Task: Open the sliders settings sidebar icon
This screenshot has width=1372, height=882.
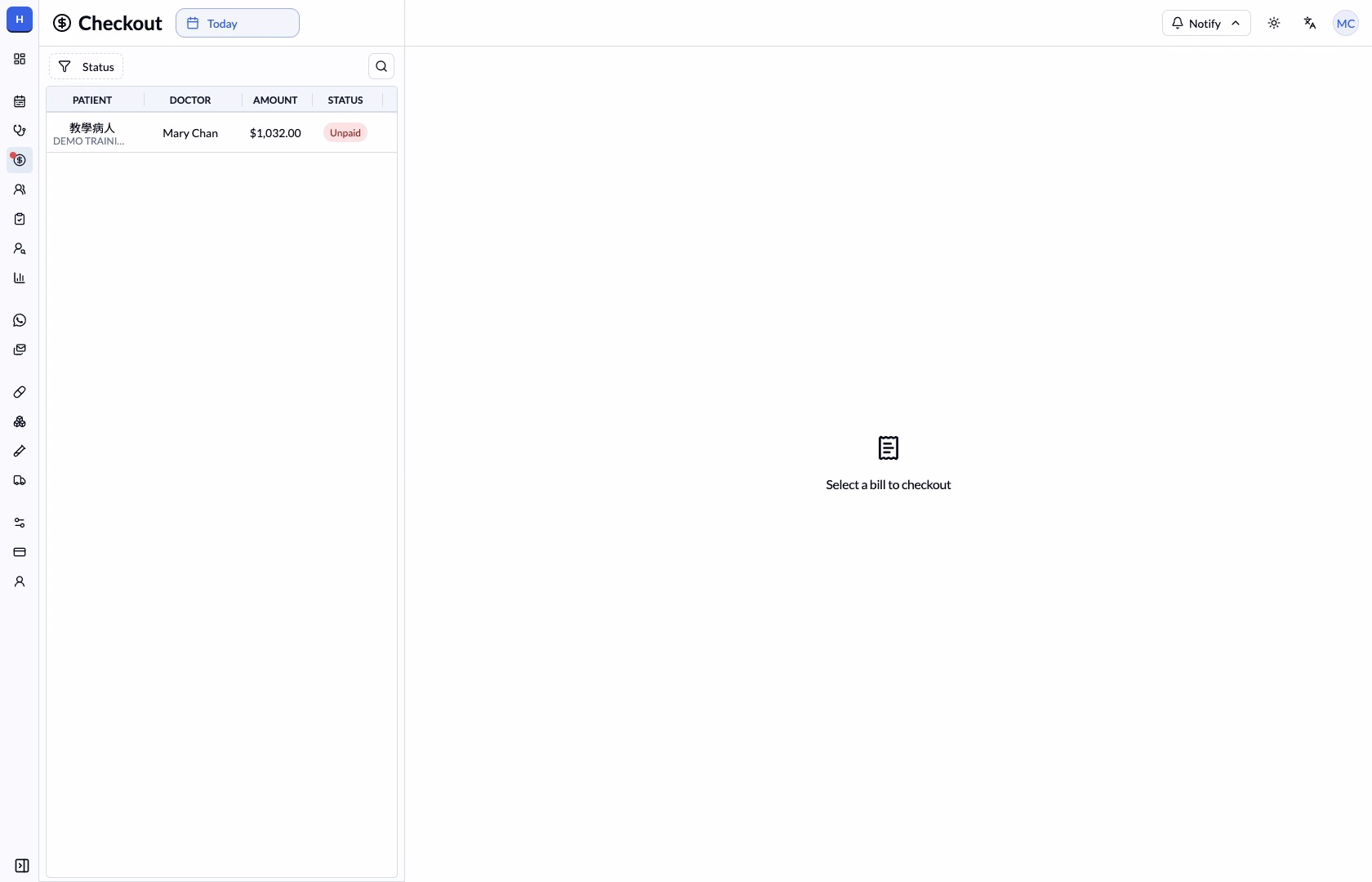Action: (x=20, y=523)
